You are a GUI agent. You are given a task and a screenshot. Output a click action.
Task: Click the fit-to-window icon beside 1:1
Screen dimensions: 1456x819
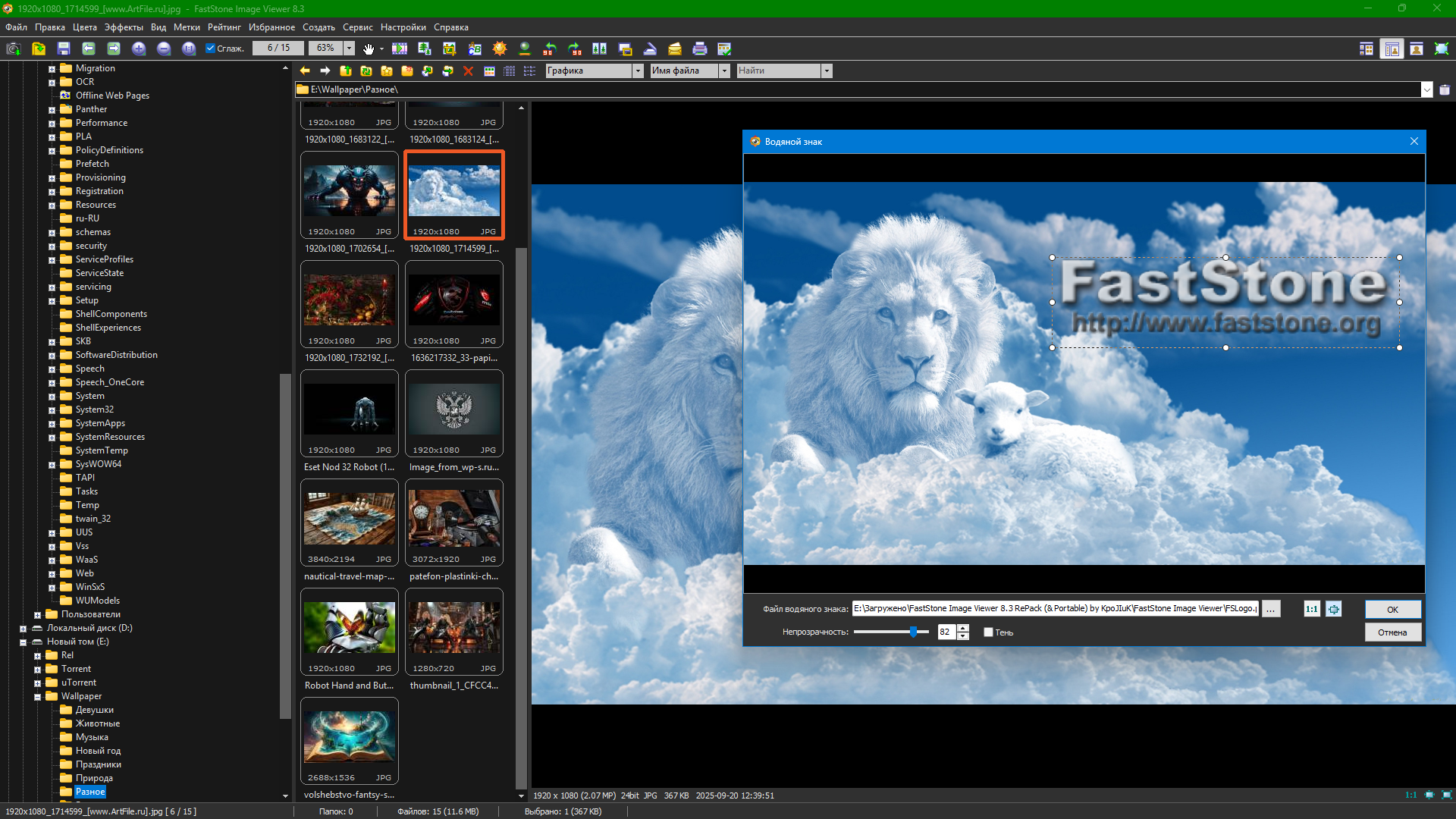[x=1334, y=609]
